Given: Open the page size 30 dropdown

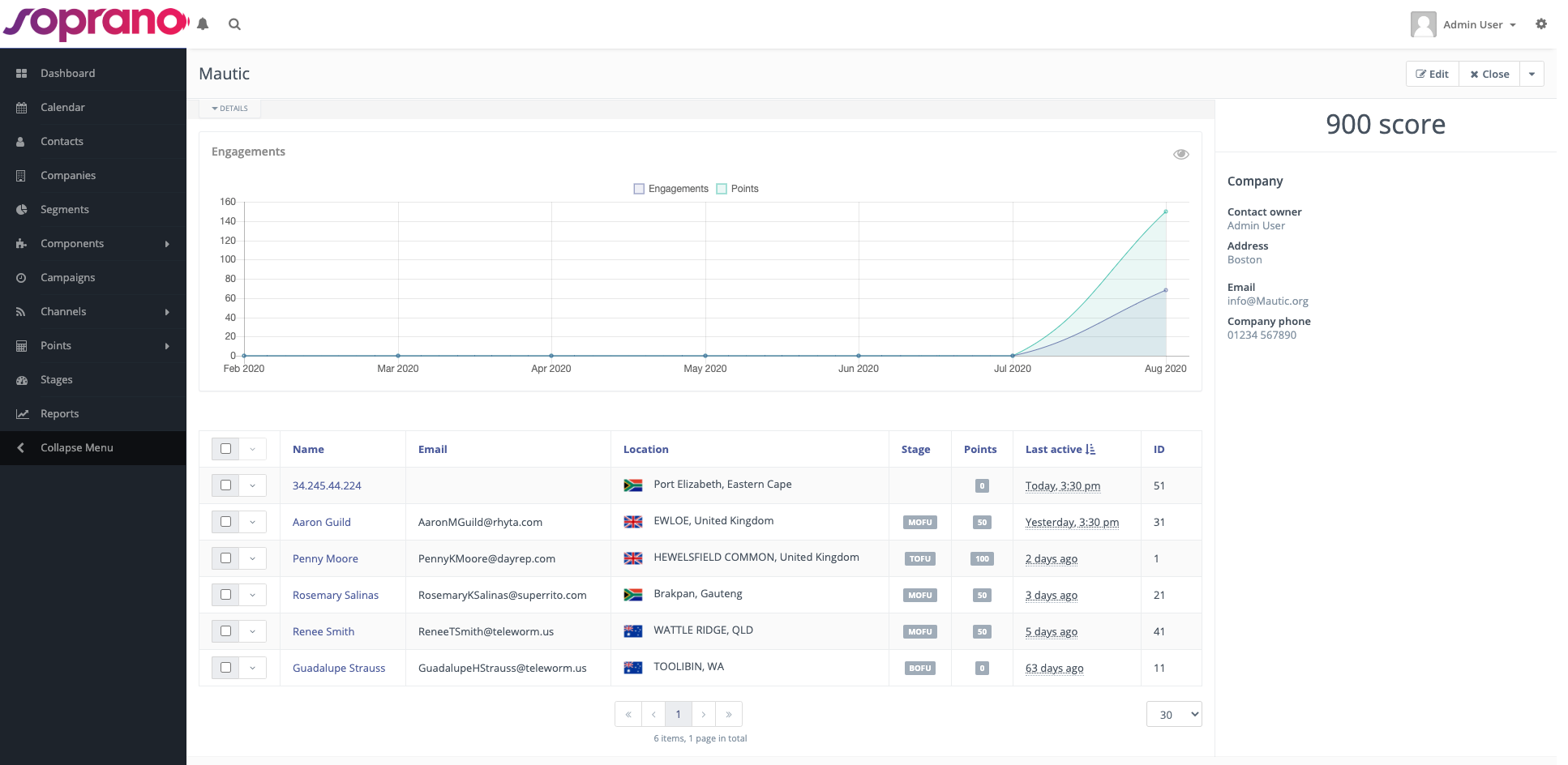Looking at the screenshot, I should tap(1173, 714).
